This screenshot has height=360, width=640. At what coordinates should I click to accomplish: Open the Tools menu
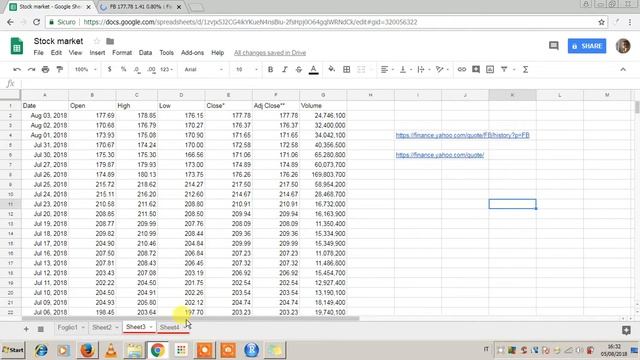(x=167, y=53)
